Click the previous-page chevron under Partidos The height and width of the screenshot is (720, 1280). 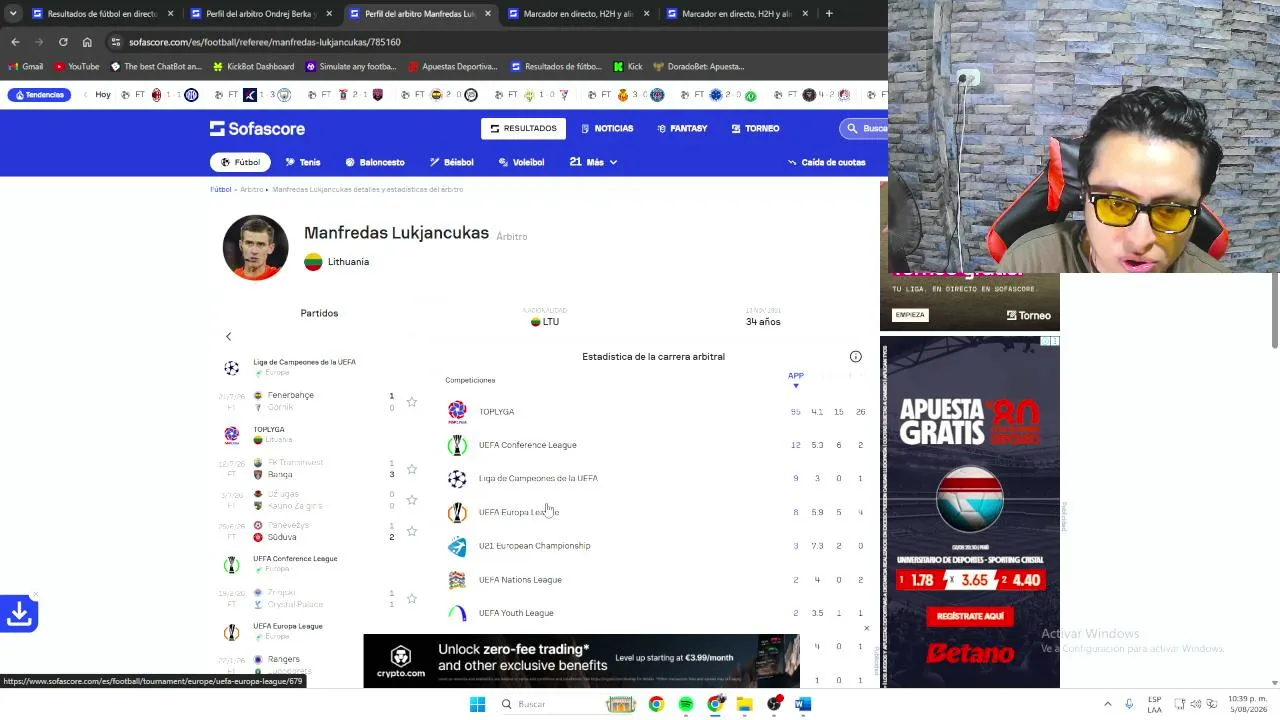coord(228,337)
